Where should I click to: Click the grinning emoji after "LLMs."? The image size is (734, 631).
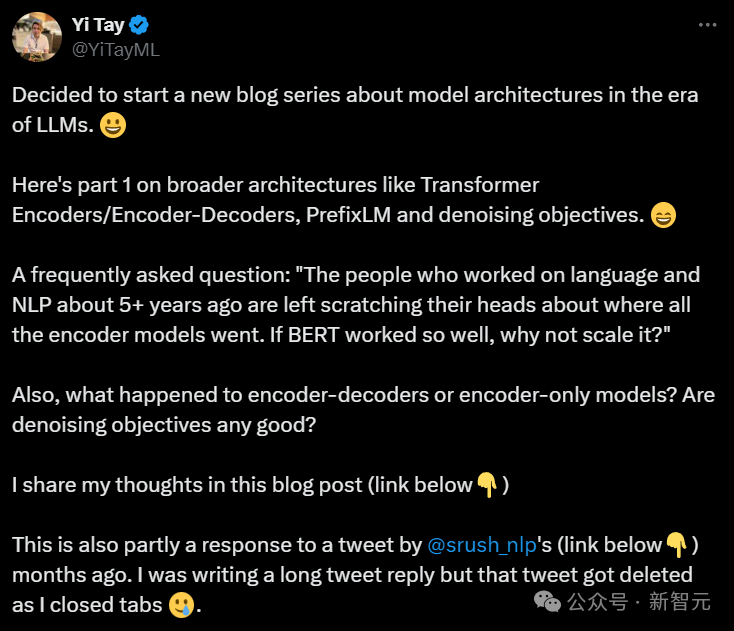114,128
